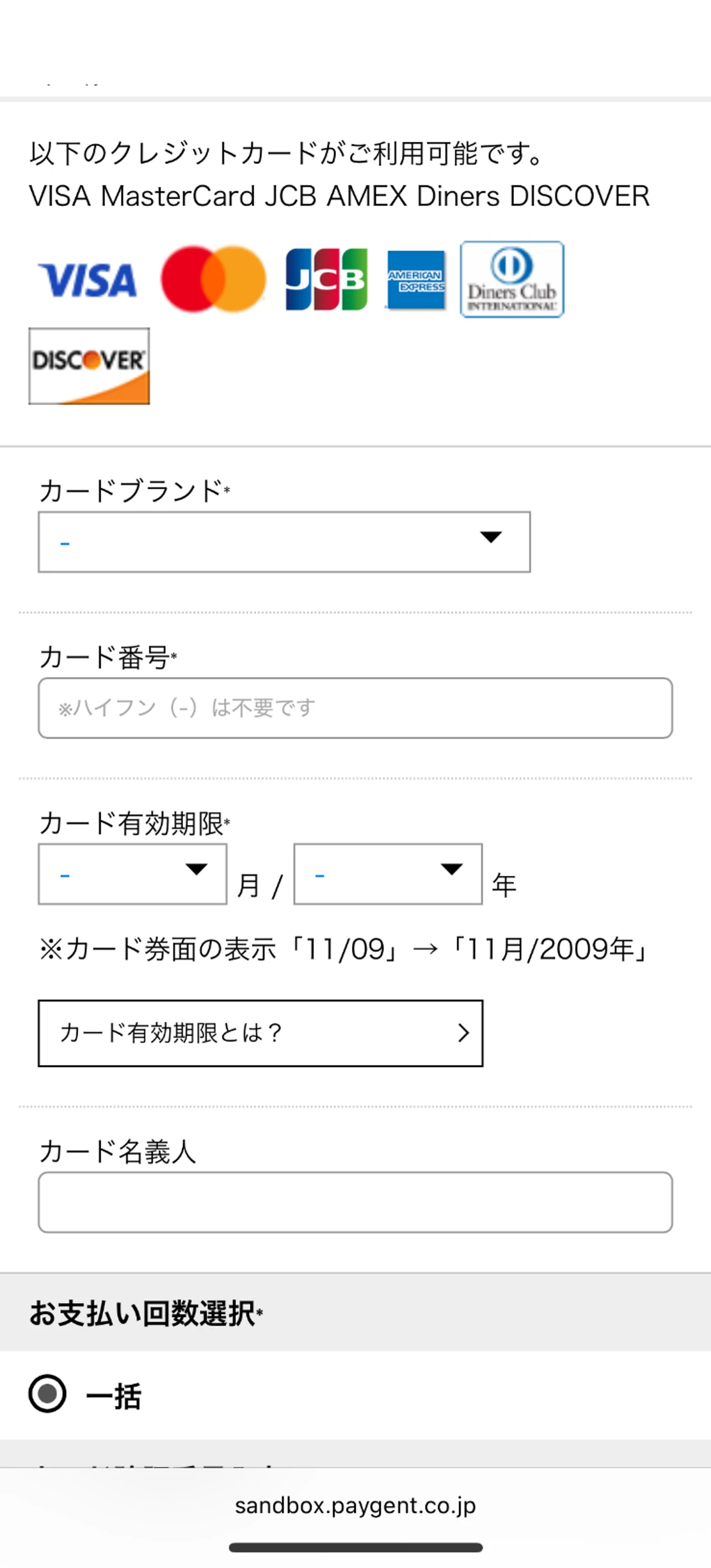
Task: Click the chevron arrow in カード有効期限とは？ button
Action: 464,1032
